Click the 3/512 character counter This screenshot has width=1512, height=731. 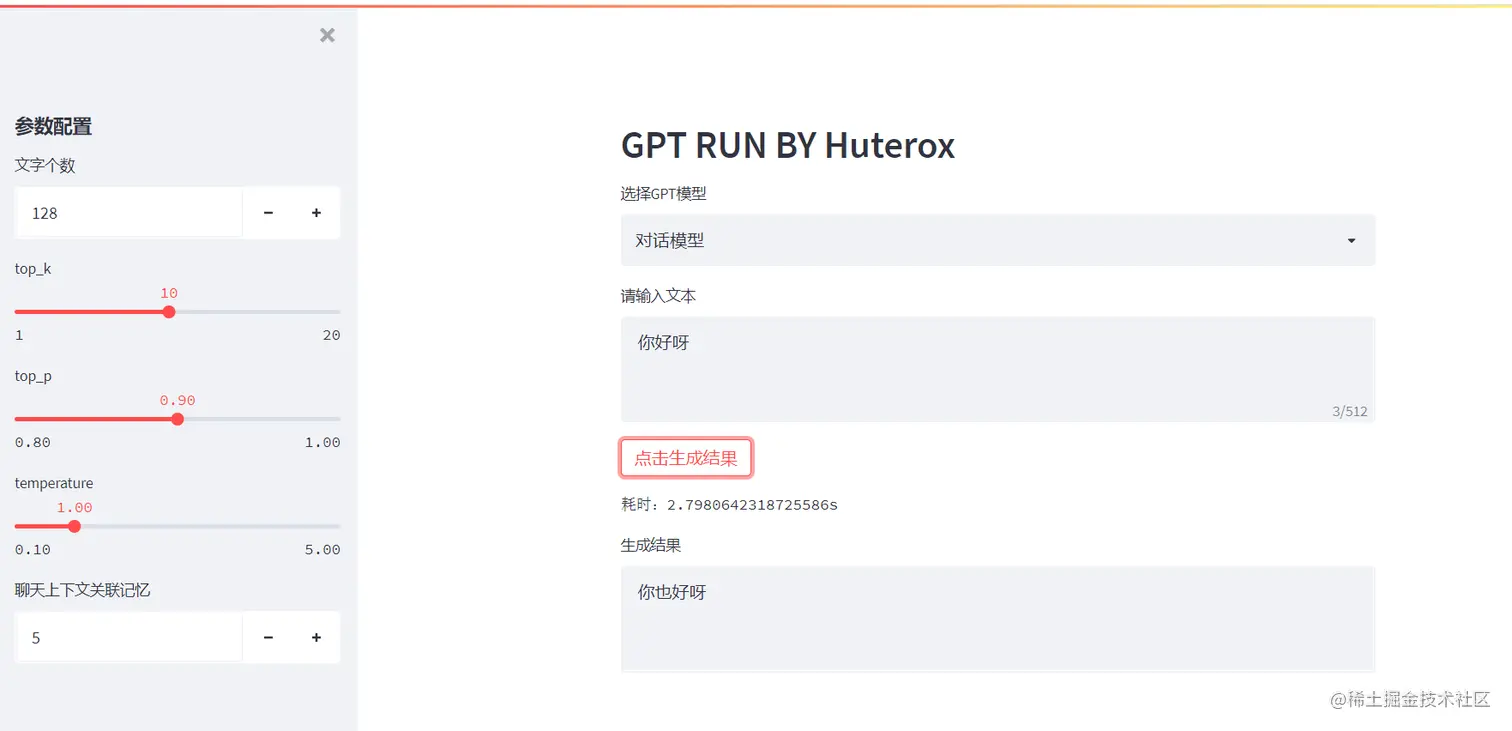pos(1349,411)
